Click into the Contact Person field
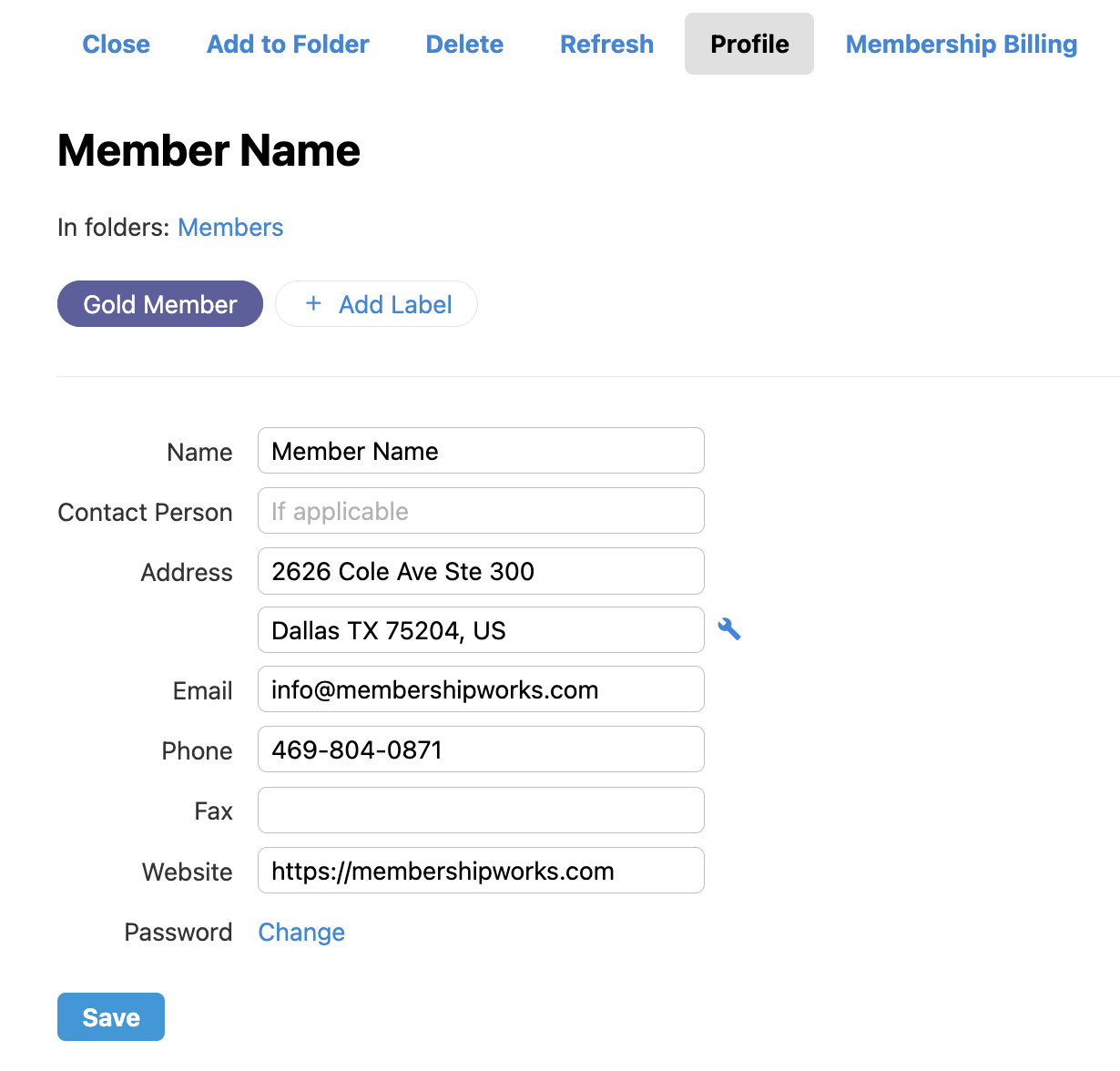 (x=481, y=511)
